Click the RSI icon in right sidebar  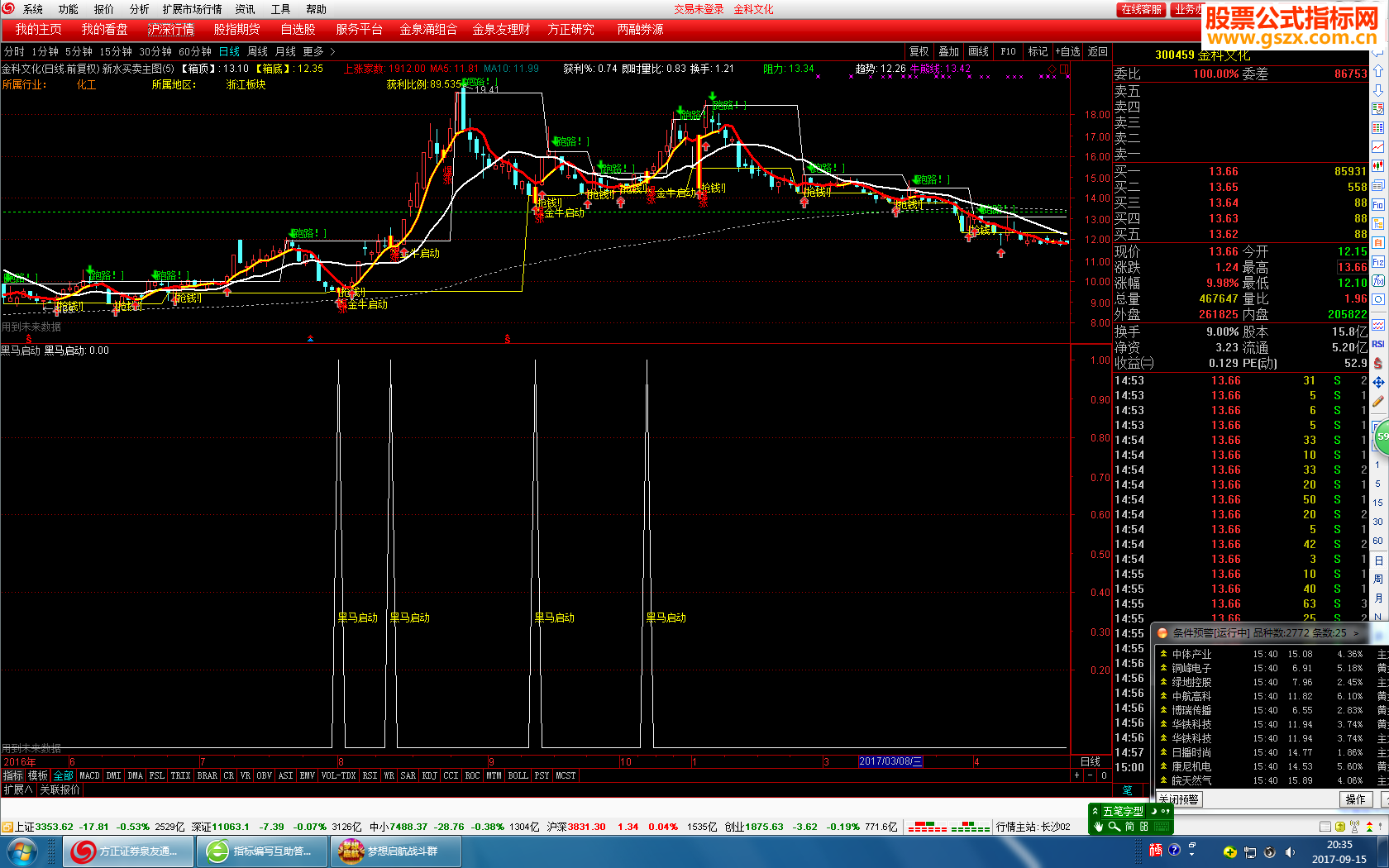click(1378, 344)
